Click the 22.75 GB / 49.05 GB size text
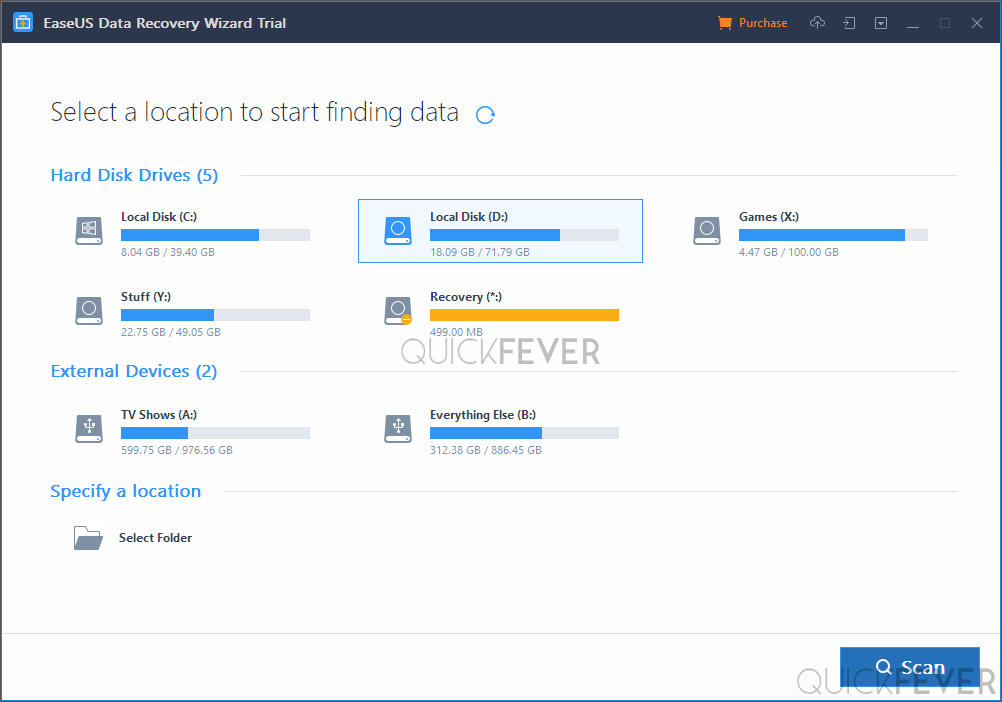This screenshot has width=1002, height=702. [x=171, y=332]
